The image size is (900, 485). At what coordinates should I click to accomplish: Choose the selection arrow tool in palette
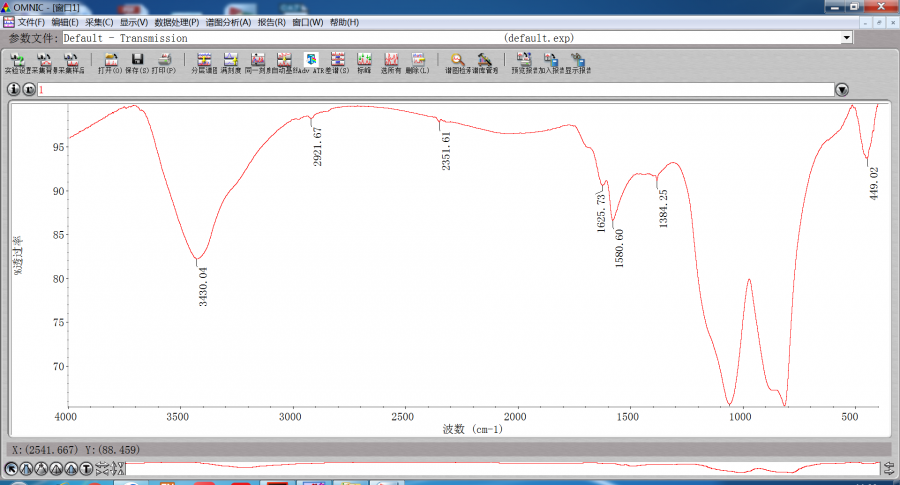[x=11, y=469]
